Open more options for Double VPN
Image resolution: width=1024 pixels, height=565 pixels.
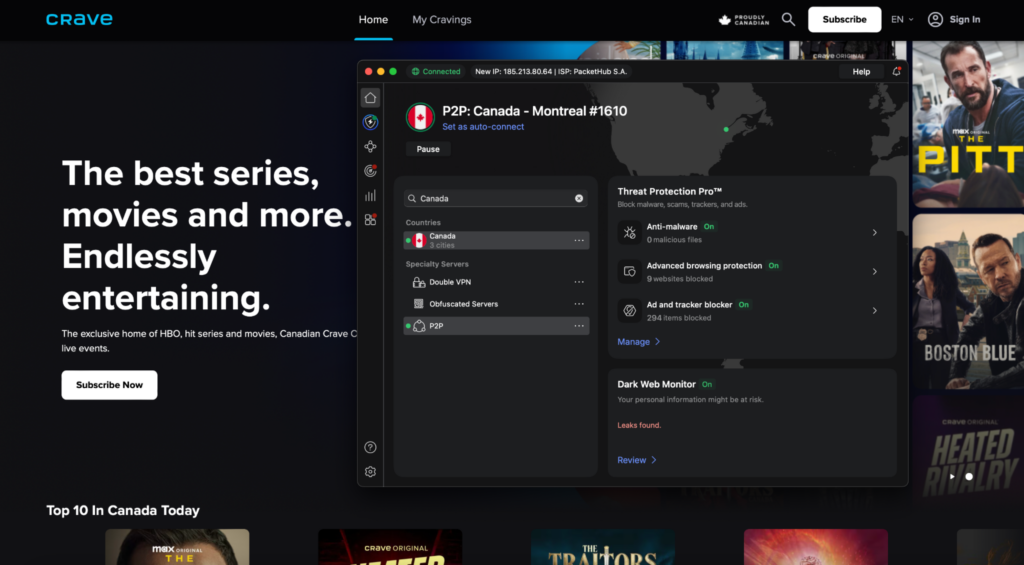click(x=579, y=282)
